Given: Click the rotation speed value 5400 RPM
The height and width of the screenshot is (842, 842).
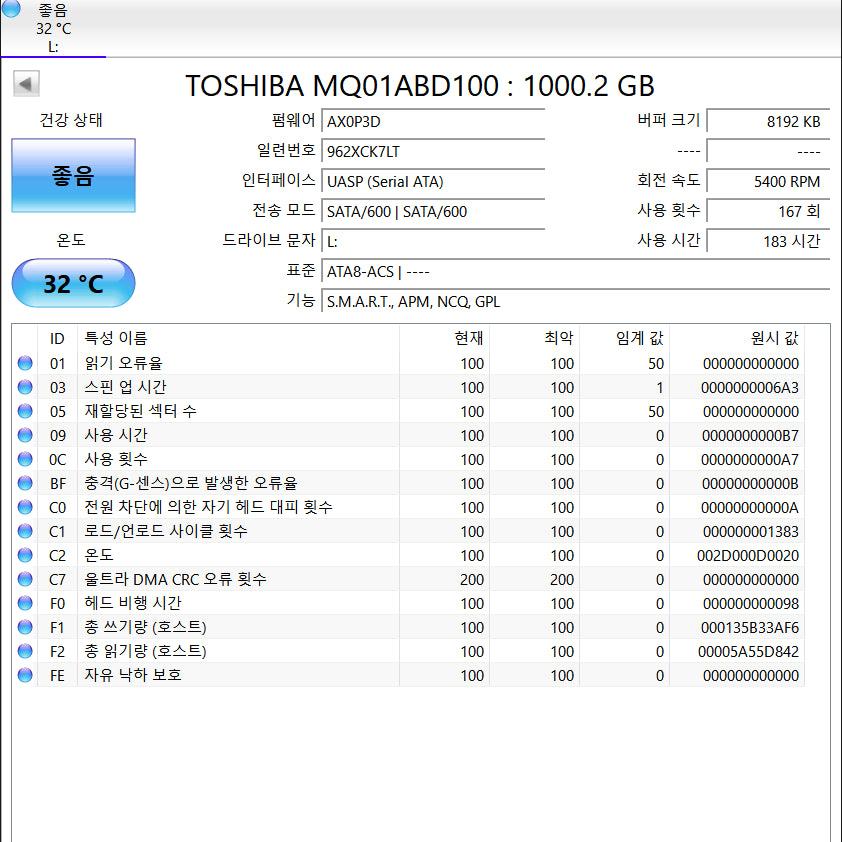Looking at the screenshot, I should [x=768, y=182].
